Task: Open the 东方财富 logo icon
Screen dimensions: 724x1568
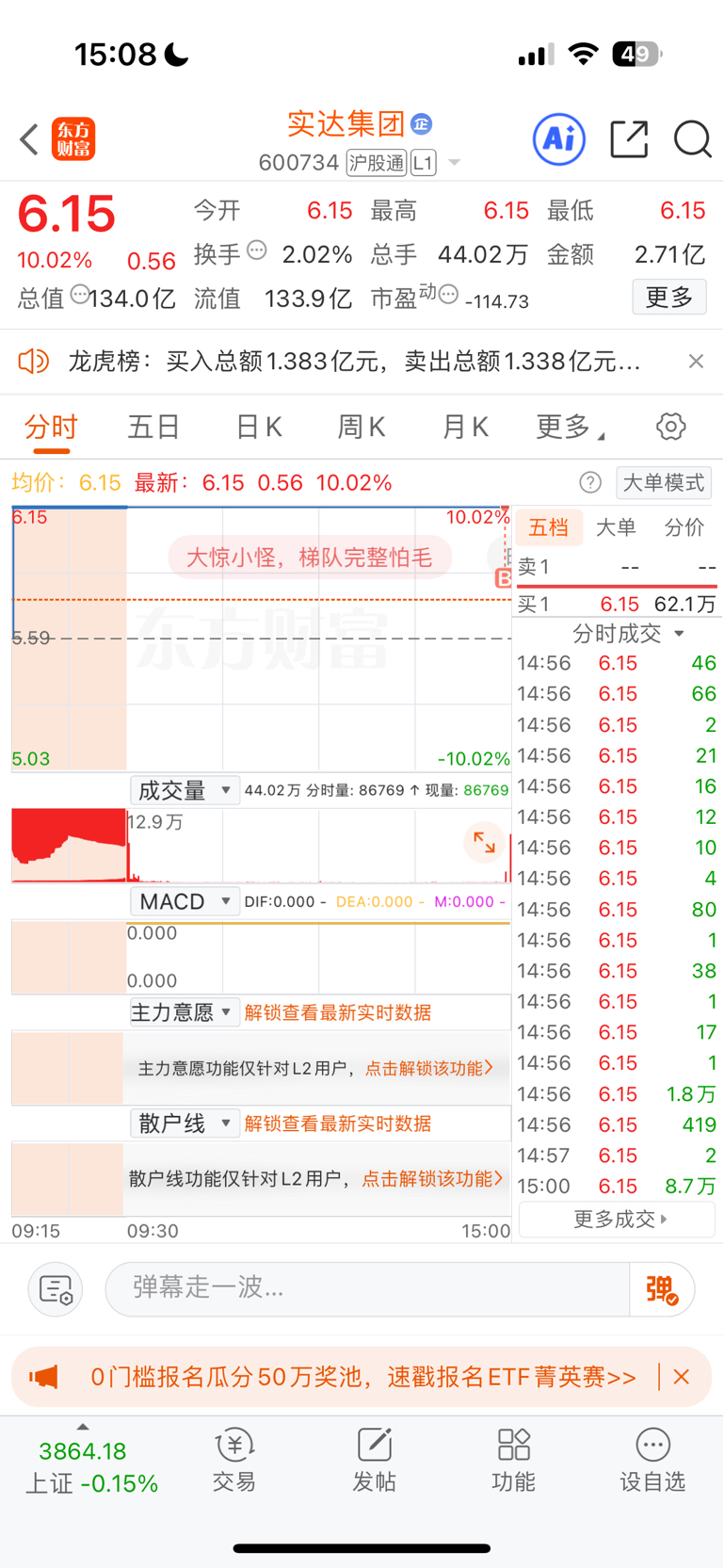Action: pyautogui.click(x=73, y=139)
